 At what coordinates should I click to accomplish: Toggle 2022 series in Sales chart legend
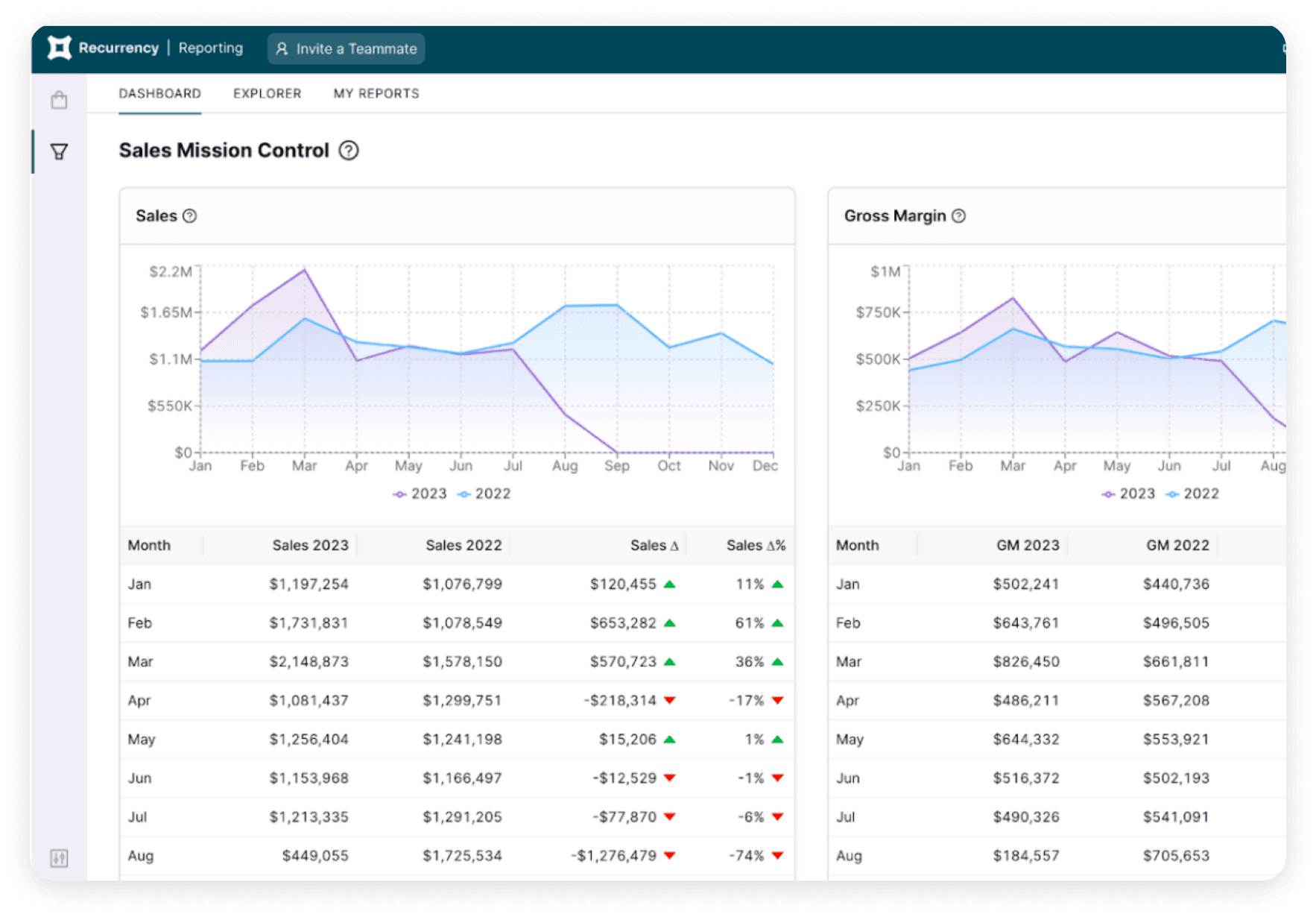pos(484,494)
